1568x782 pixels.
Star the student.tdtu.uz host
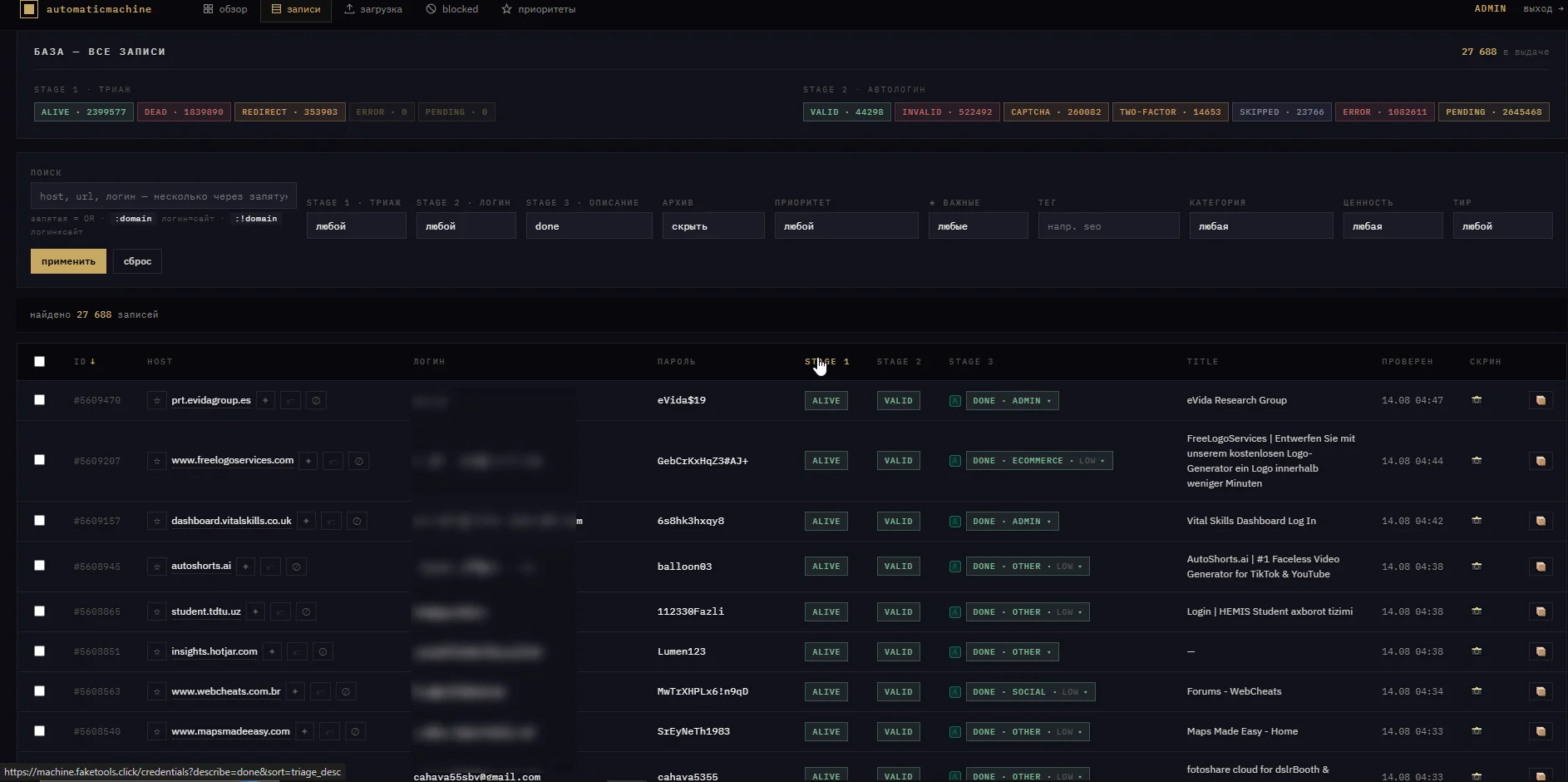click(157, 612)
